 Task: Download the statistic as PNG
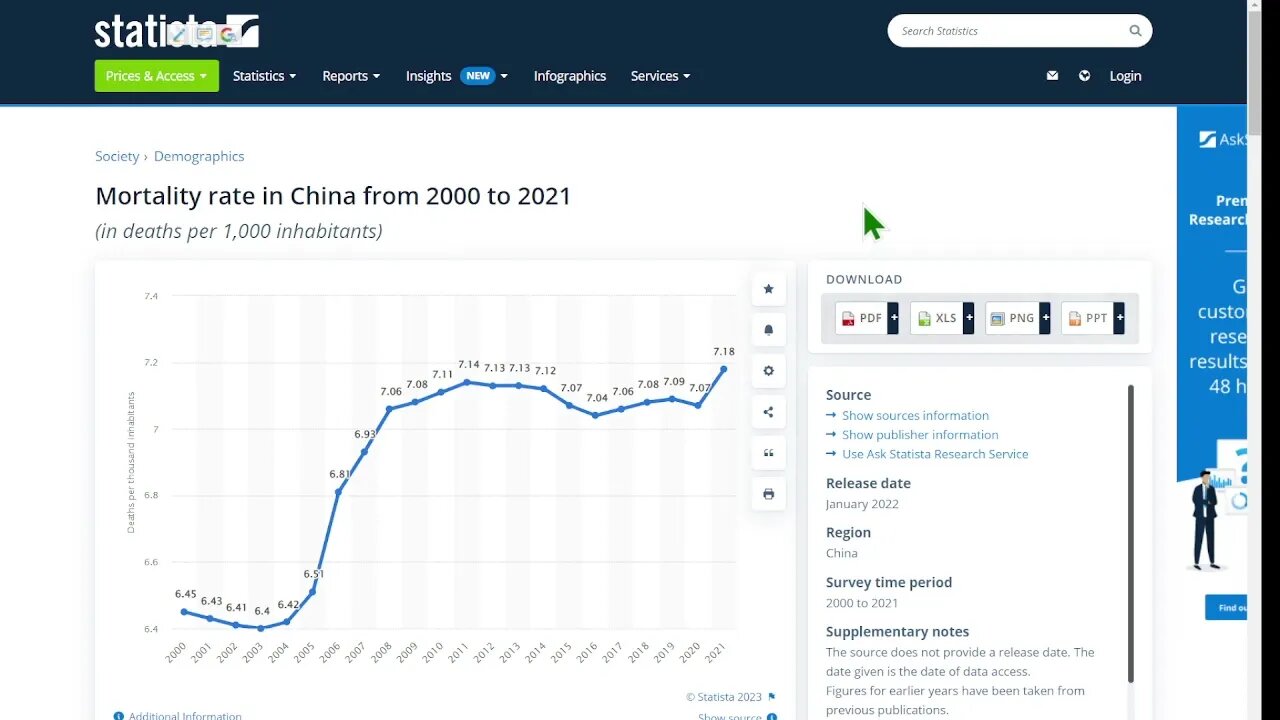1012,318
